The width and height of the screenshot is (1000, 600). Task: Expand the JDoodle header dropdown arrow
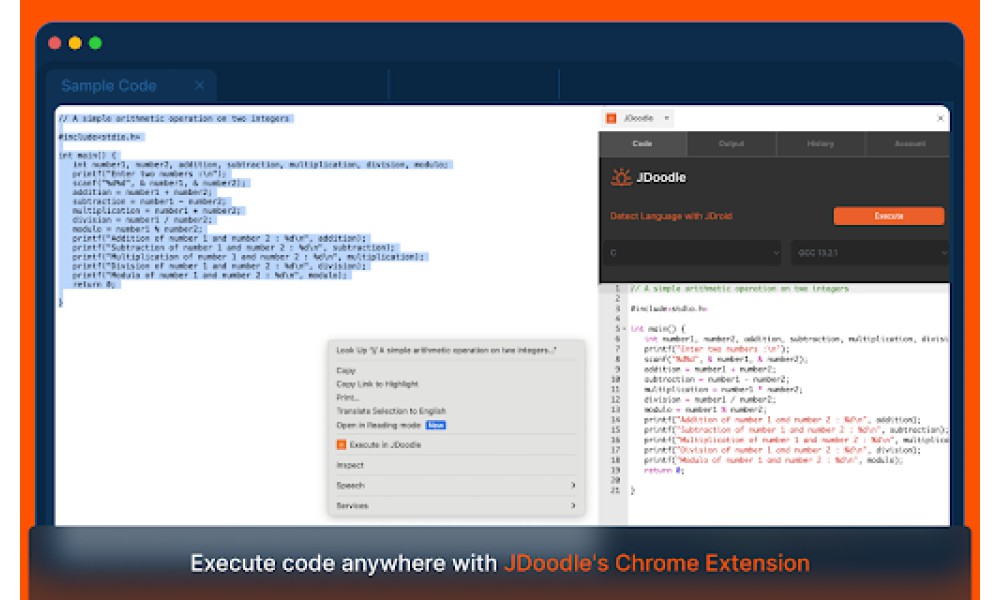coord(666,118)
